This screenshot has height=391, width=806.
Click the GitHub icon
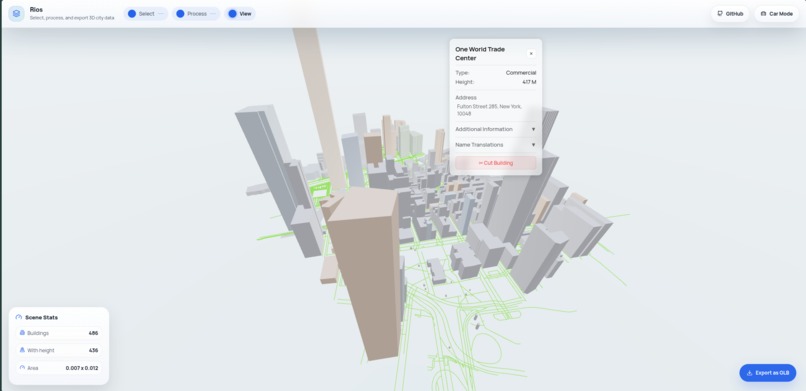point(720,14)
